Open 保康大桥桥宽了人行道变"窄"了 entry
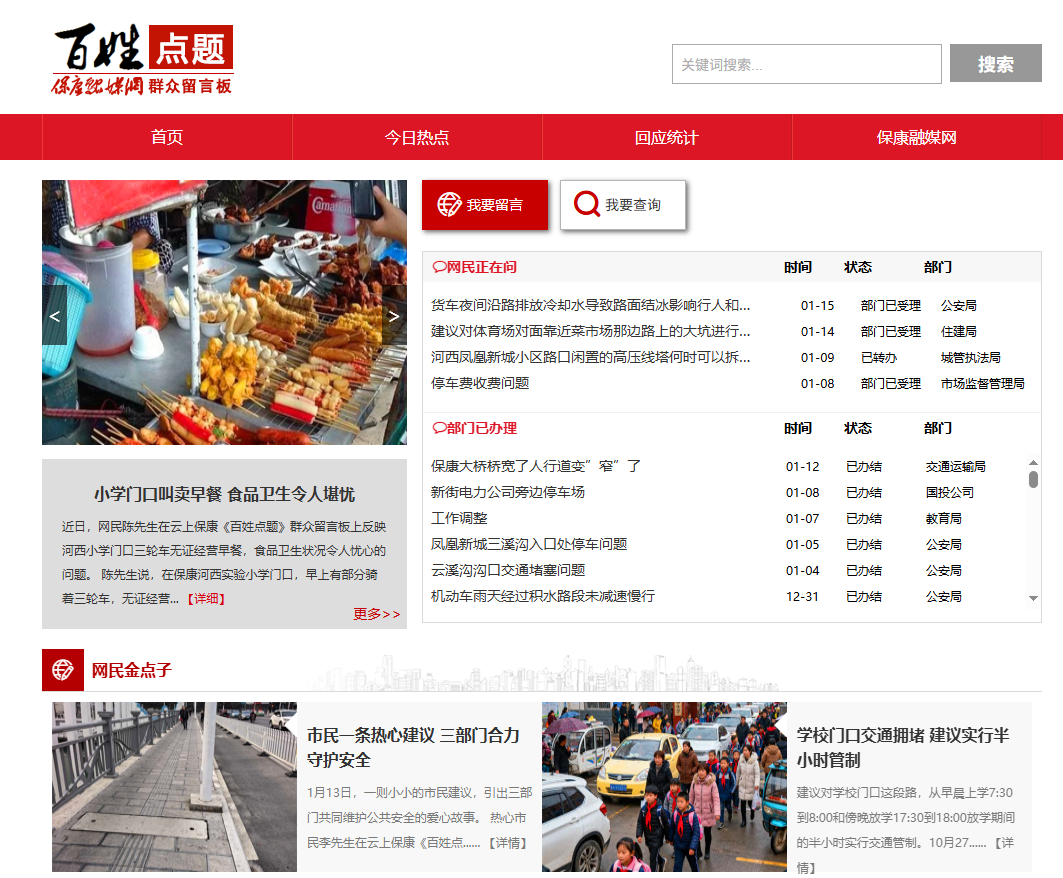 tap(536, 466)
